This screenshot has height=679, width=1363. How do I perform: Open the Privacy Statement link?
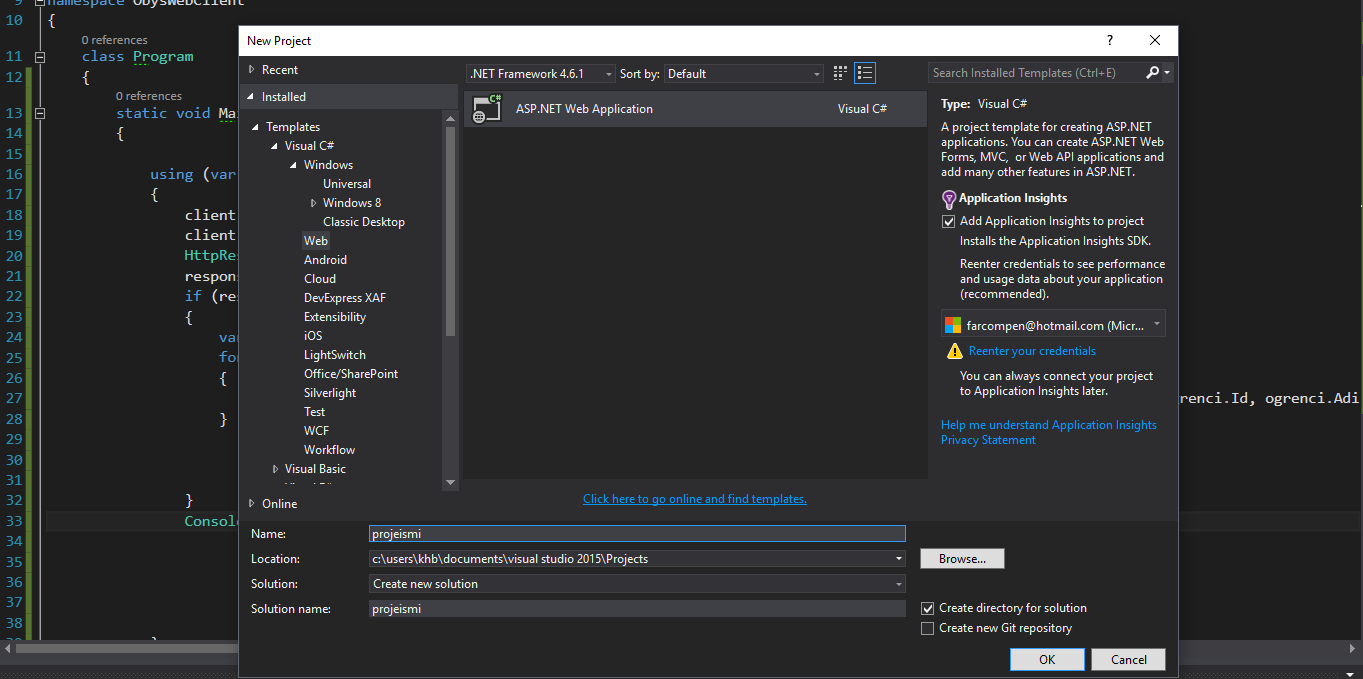[x=988, y=440]
